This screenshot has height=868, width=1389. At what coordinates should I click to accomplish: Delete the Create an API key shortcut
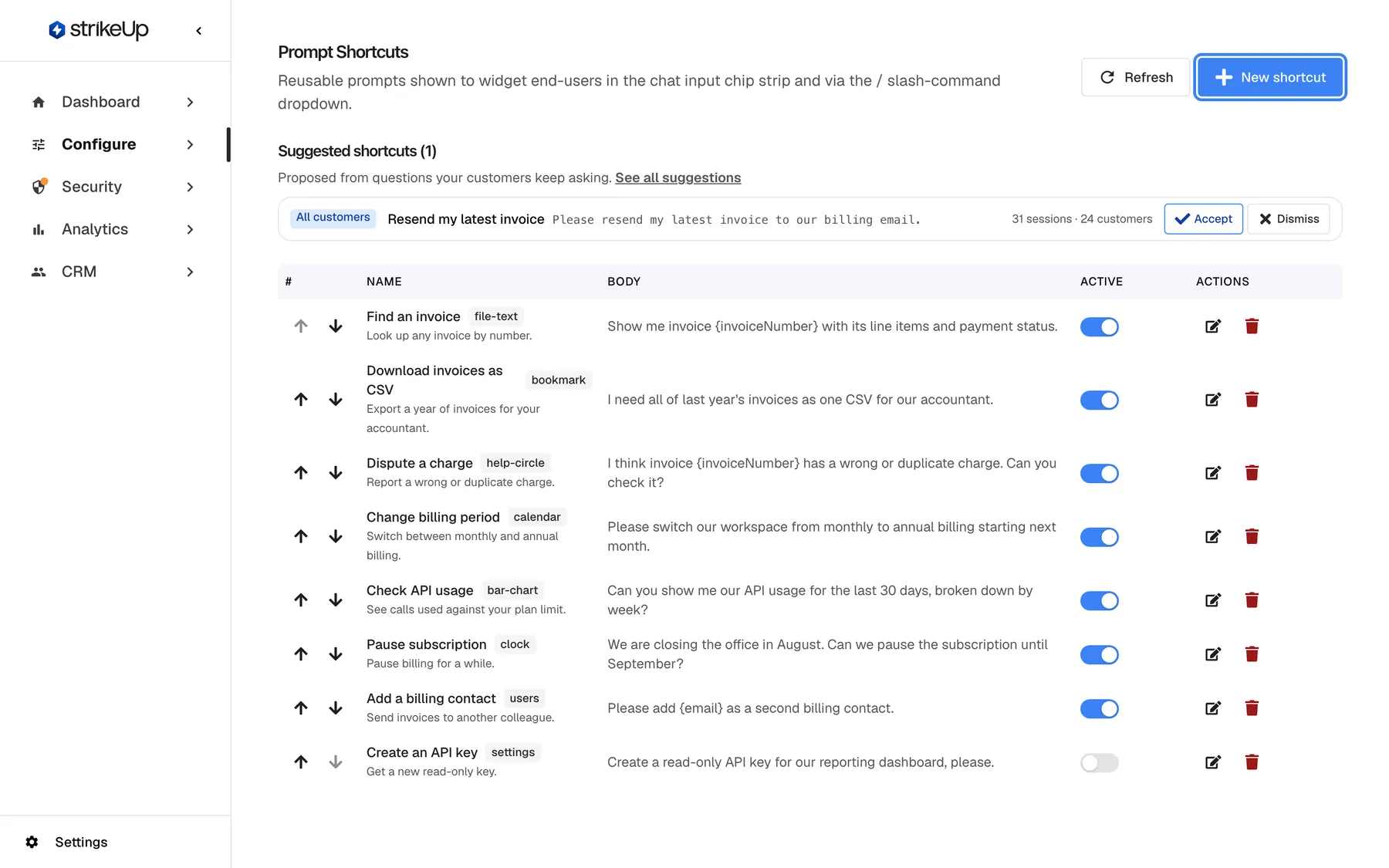click(x=1252, y=762)
